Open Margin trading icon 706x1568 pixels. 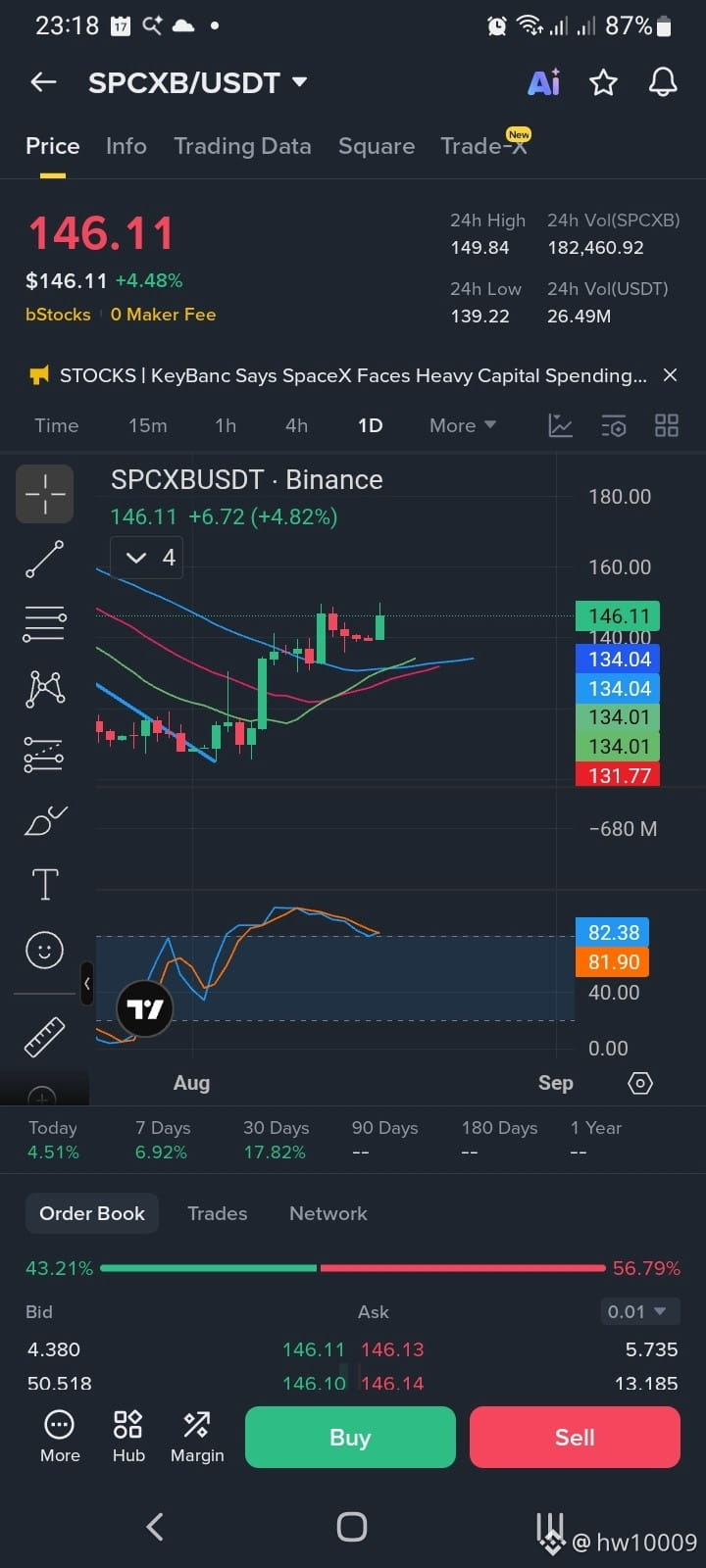(197, 1437)
